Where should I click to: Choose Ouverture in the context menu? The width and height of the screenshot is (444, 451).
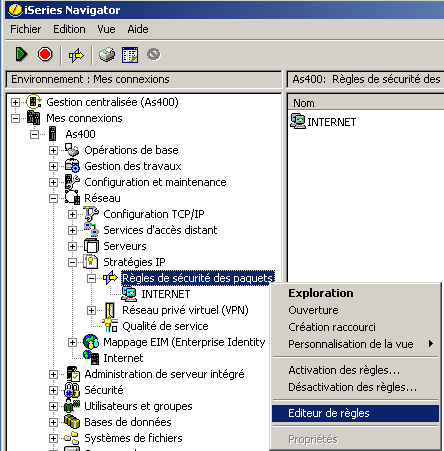(x=355, y=310)
